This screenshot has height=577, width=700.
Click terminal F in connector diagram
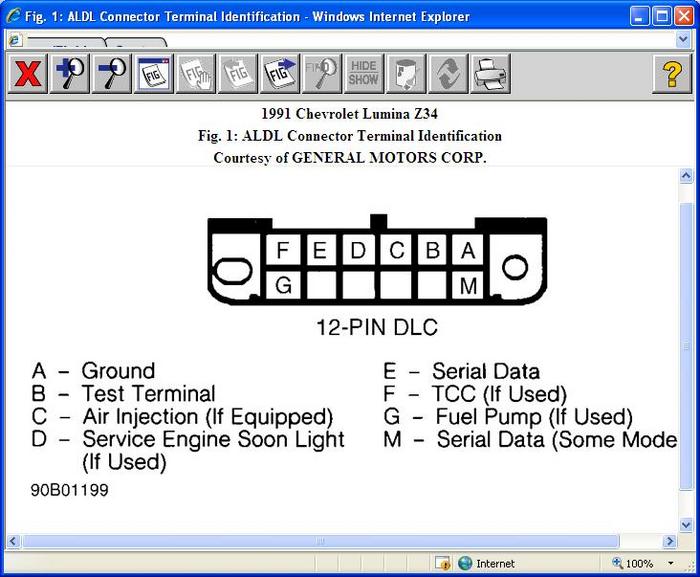pyautogui.click(x=283, y=250)
